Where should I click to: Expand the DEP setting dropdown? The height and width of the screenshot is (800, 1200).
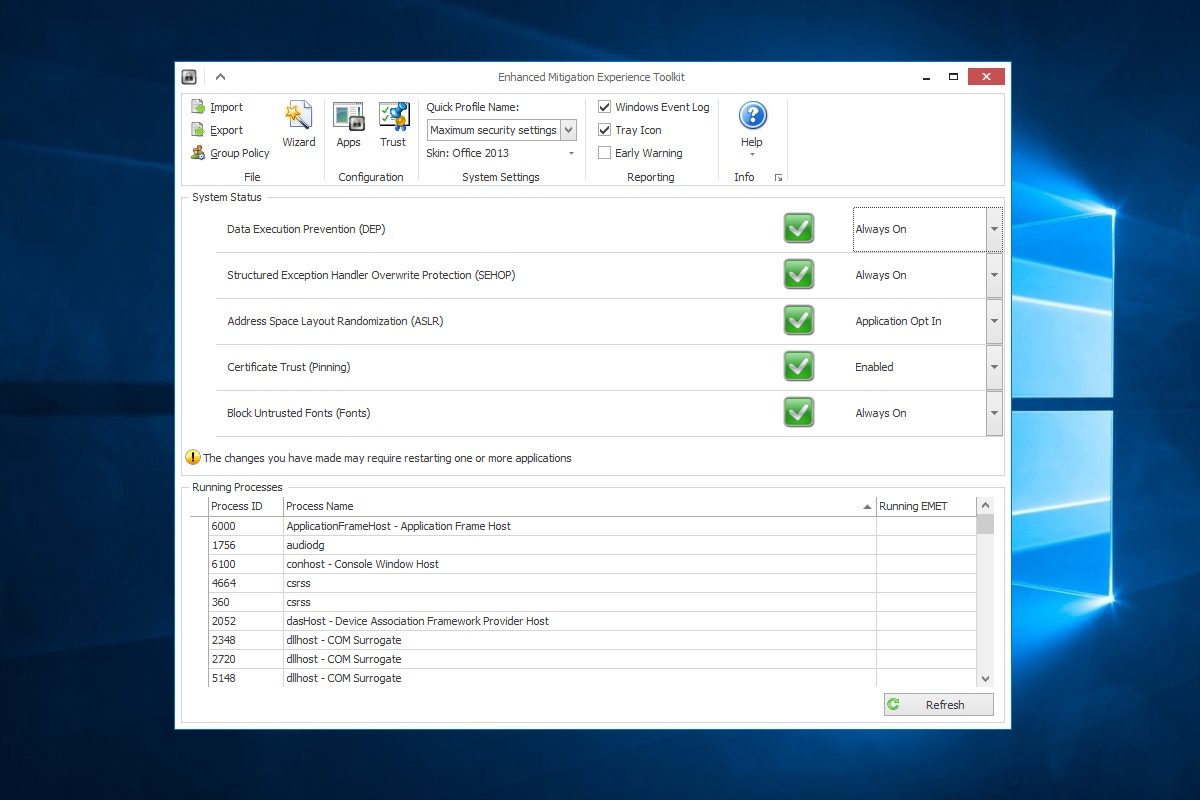pyautogui.click(x=994, y=229)
